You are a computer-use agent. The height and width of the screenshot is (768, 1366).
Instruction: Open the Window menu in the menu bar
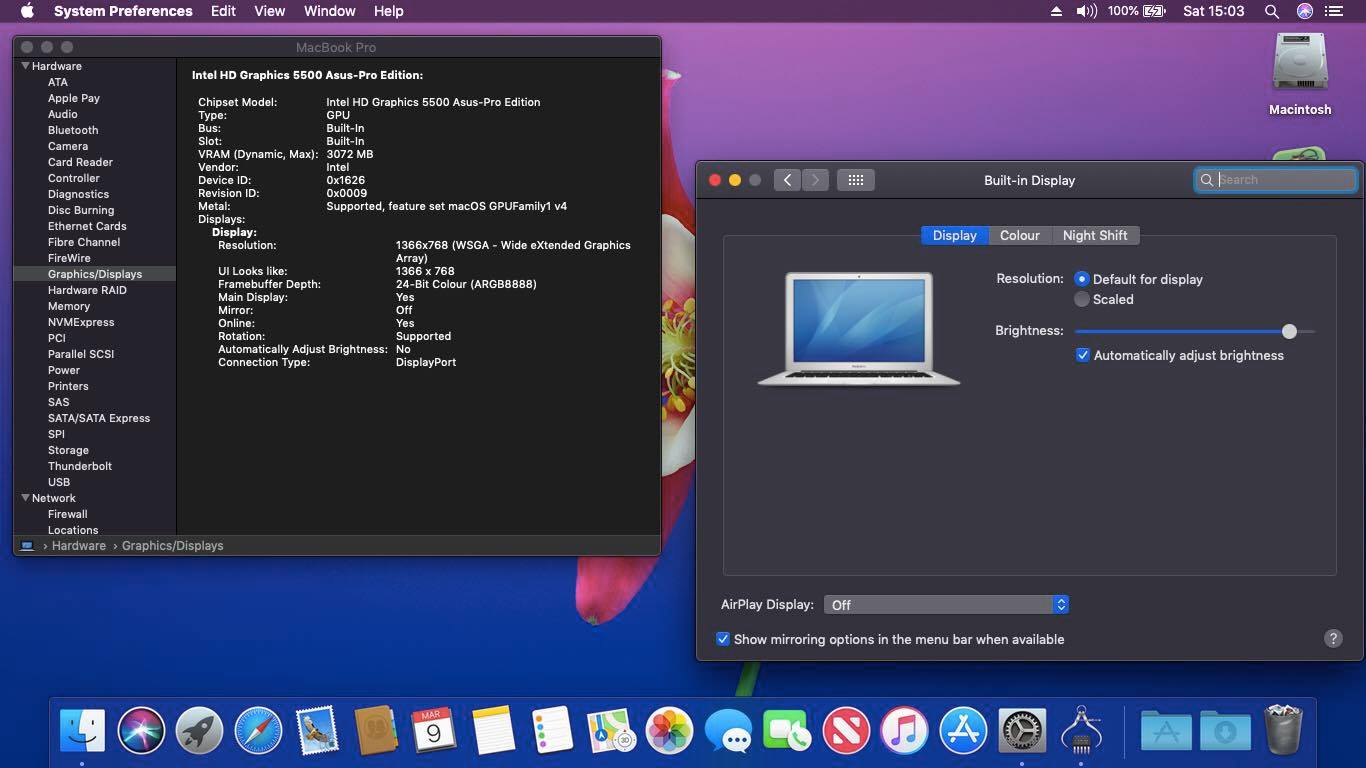tap(329, 11)
